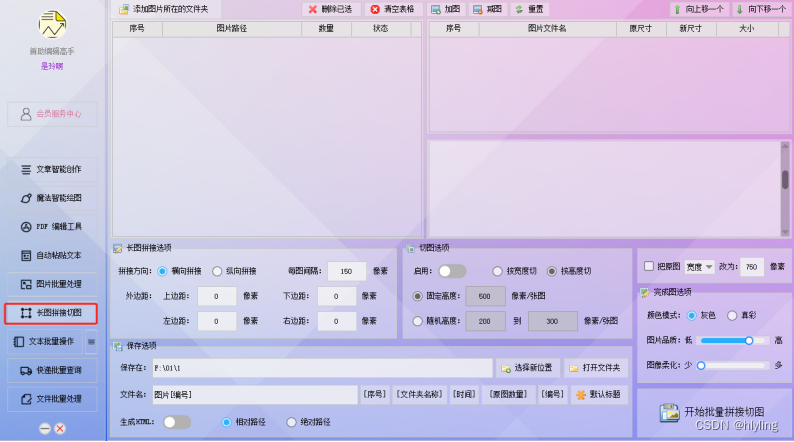Click 打开文件夹 button
794x442 pixels.
click(596, 368)
